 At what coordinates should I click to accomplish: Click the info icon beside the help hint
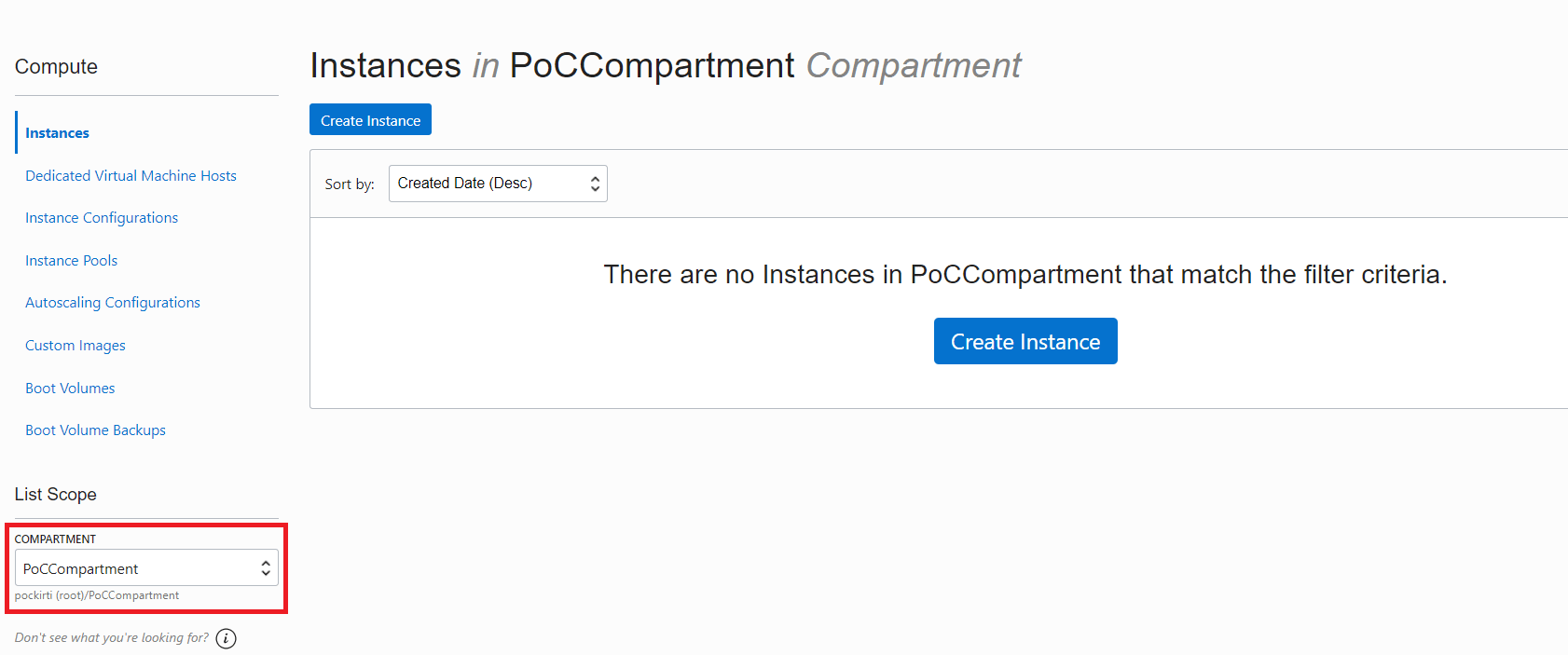[226, 638]
